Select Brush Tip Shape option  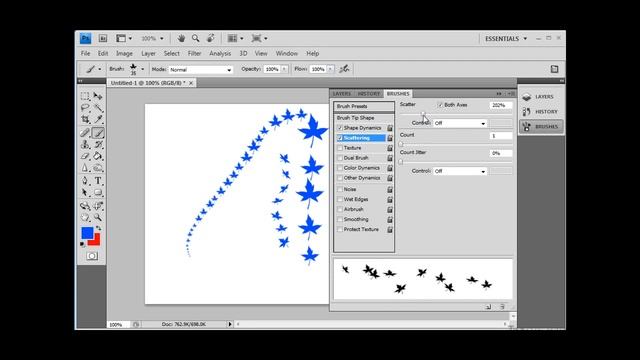point(356,118)
